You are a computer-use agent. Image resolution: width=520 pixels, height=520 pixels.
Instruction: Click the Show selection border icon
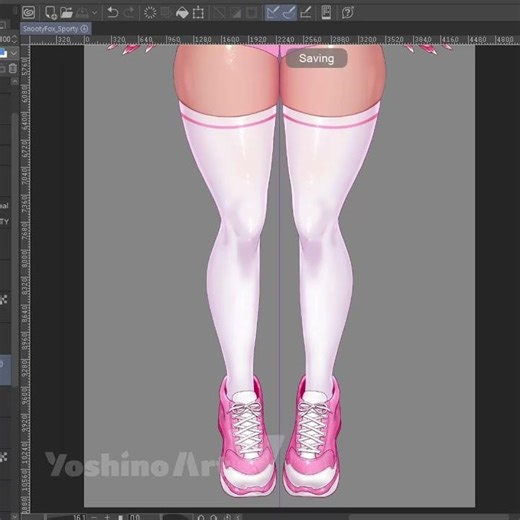tap(252, 13)
